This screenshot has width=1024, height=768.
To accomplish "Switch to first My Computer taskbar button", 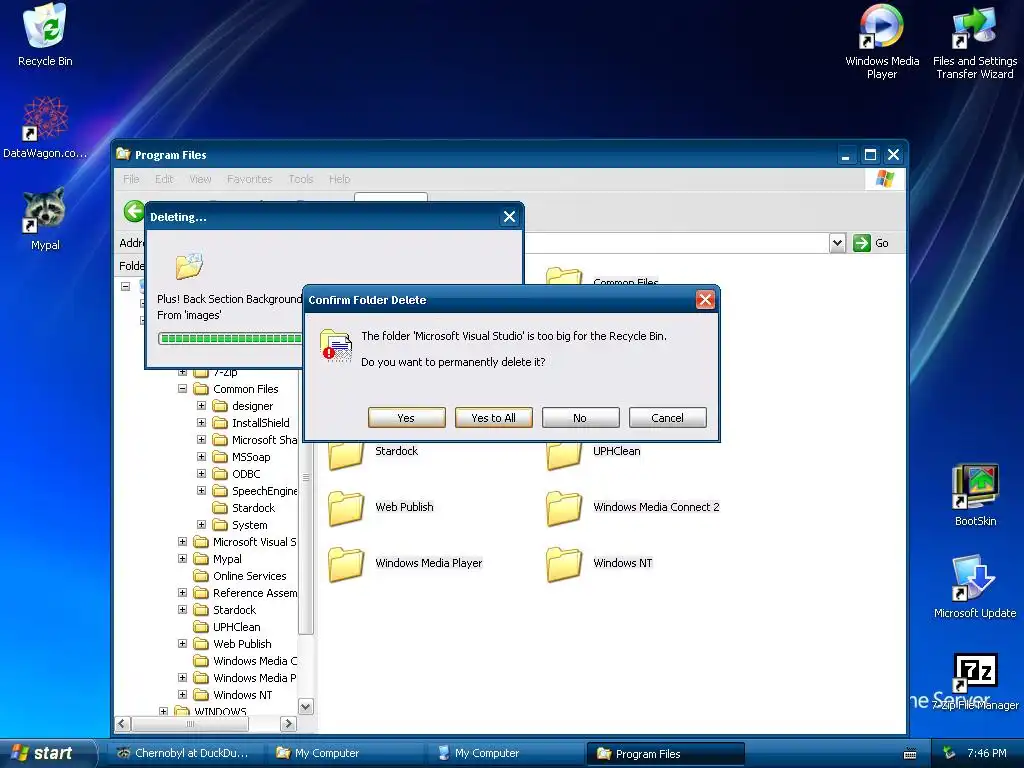I will (x=345, y=753).
